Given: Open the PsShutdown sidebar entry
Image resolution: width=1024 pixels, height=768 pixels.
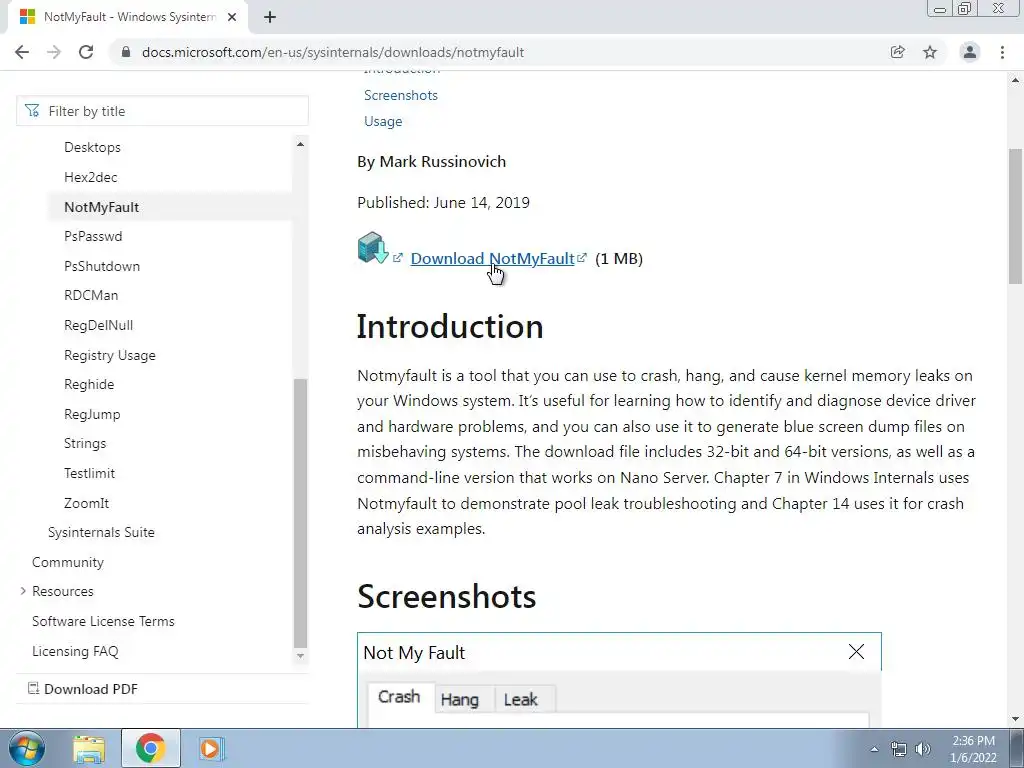Looking at the screenshot, I should [x=102, y=266].
